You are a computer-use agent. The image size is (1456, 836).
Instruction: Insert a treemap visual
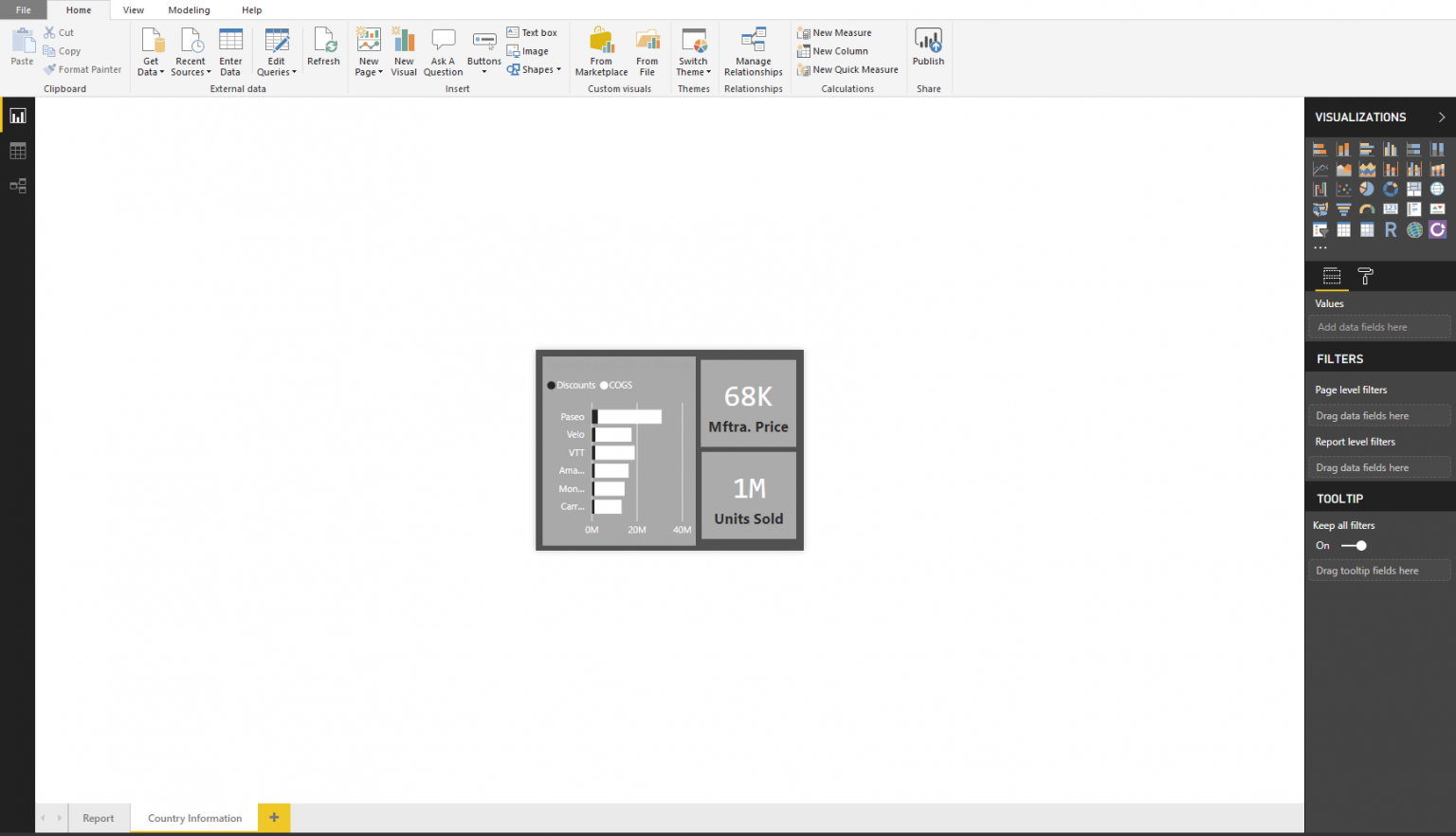[1414, 189]
